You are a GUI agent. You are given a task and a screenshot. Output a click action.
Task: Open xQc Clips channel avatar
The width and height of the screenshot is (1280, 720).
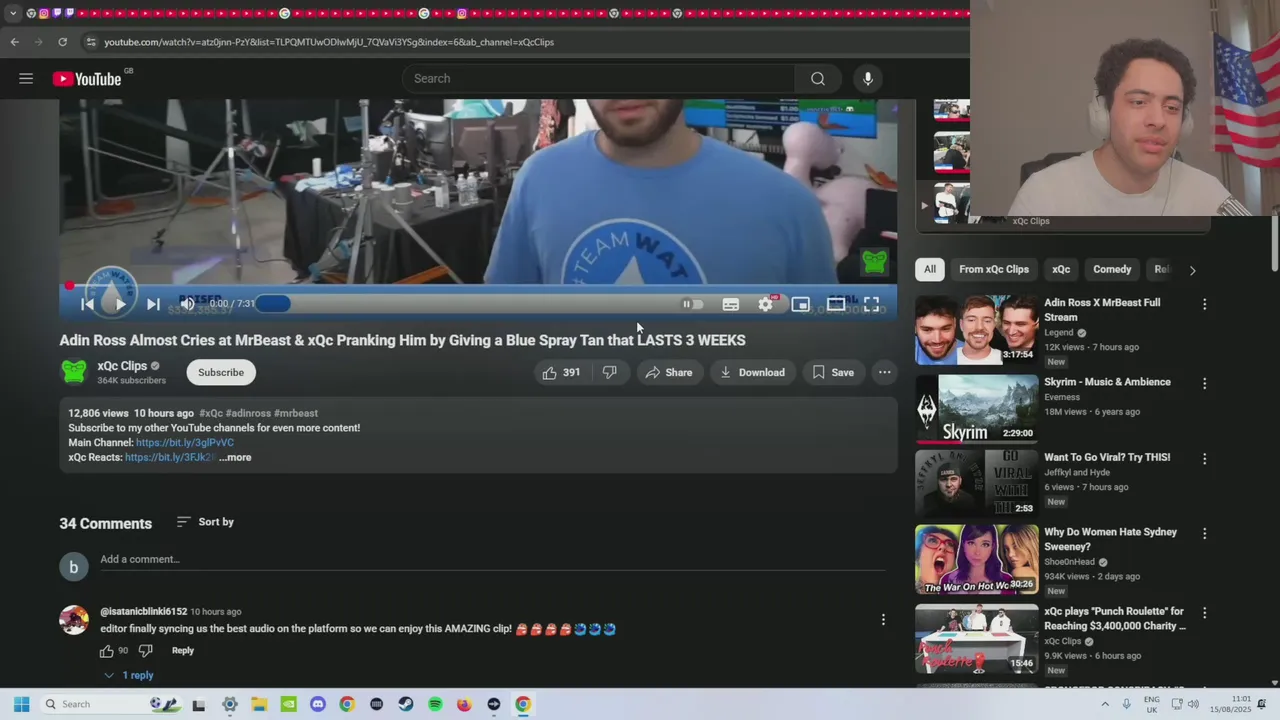coord(74,372)
